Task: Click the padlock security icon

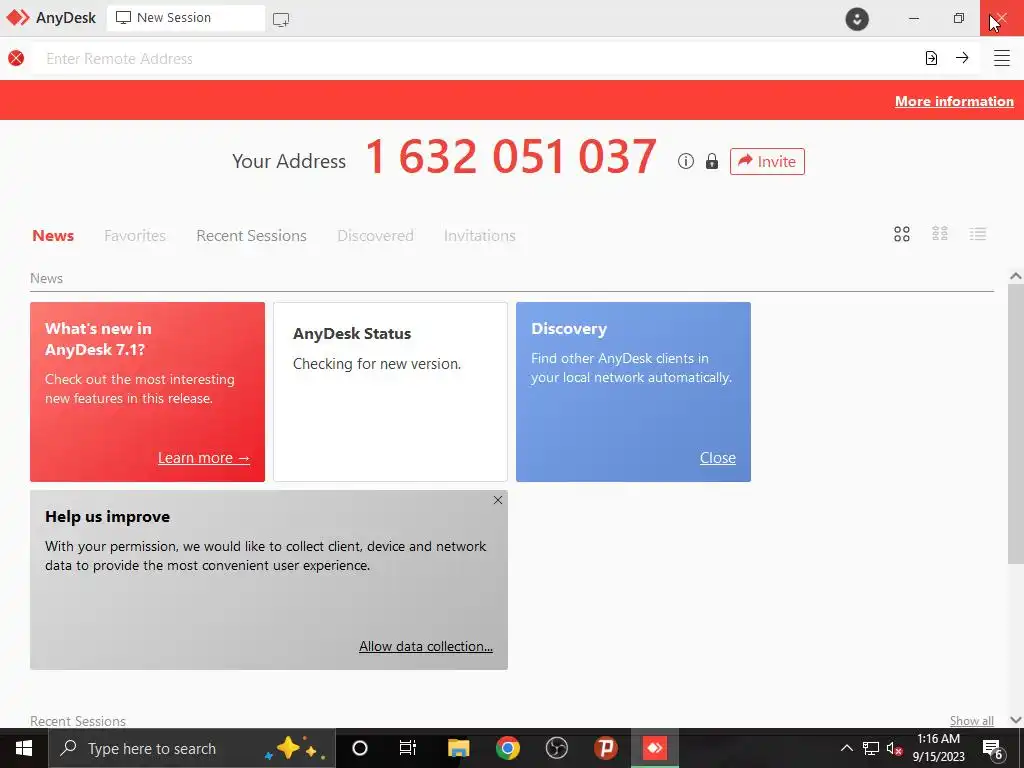Action: point(712,161)
